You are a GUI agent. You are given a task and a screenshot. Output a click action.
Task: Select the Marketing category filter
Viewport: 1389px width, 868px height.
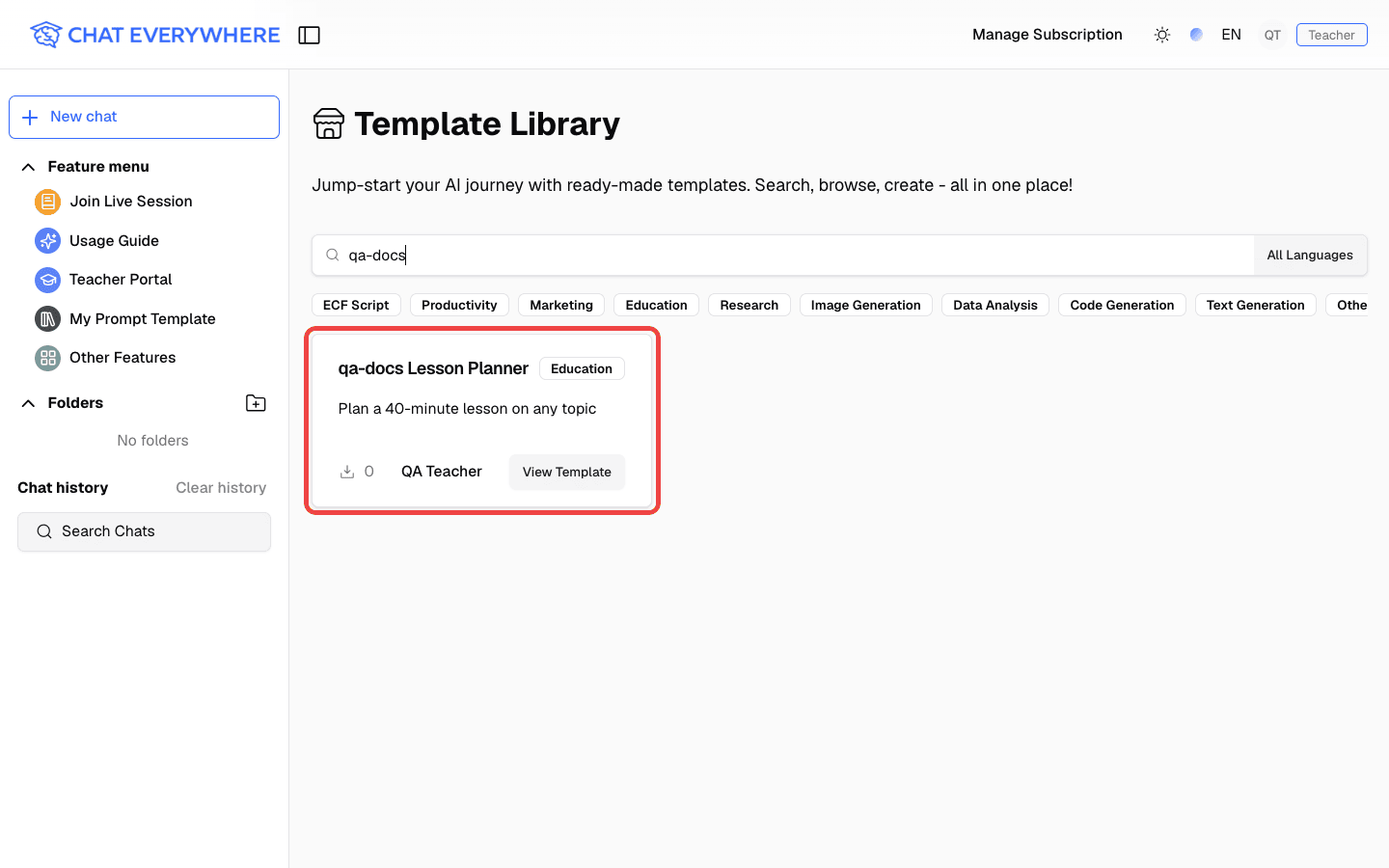[561, 305]
